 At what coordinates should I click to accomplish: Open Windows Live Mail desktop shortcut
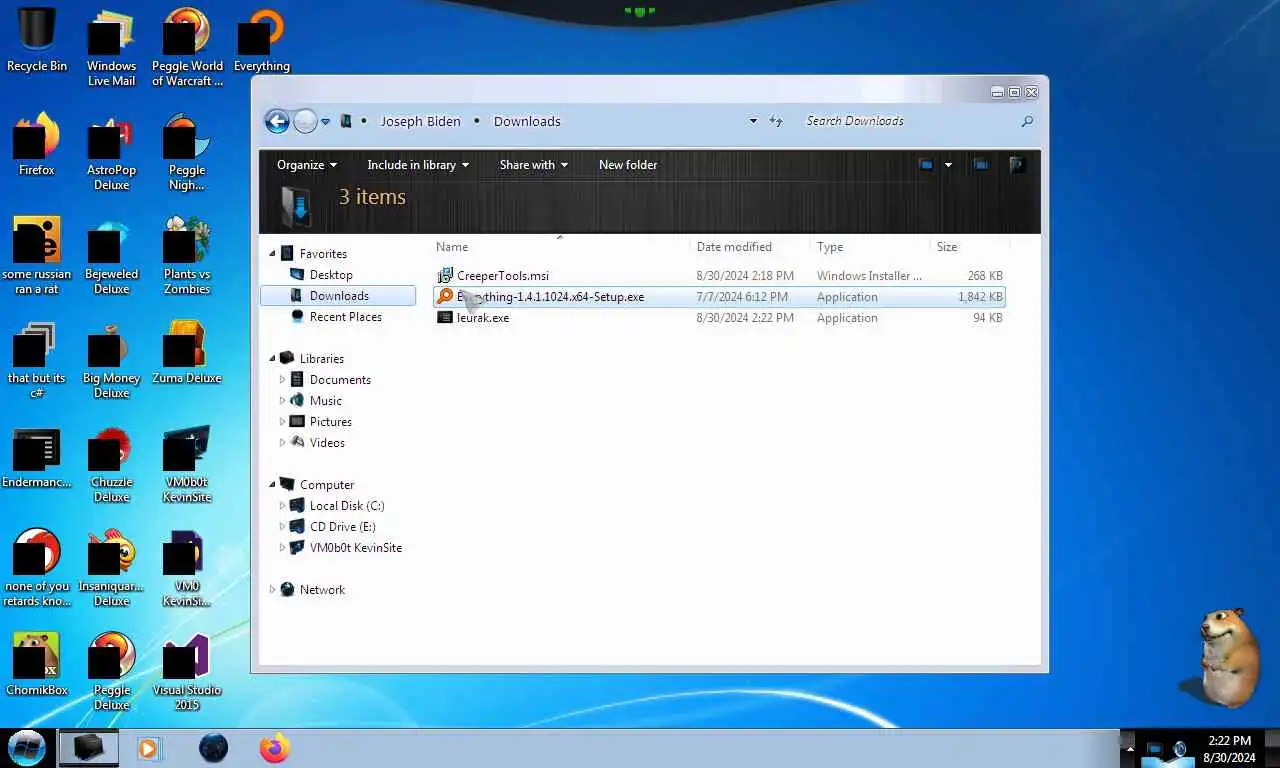click(111, 47)
